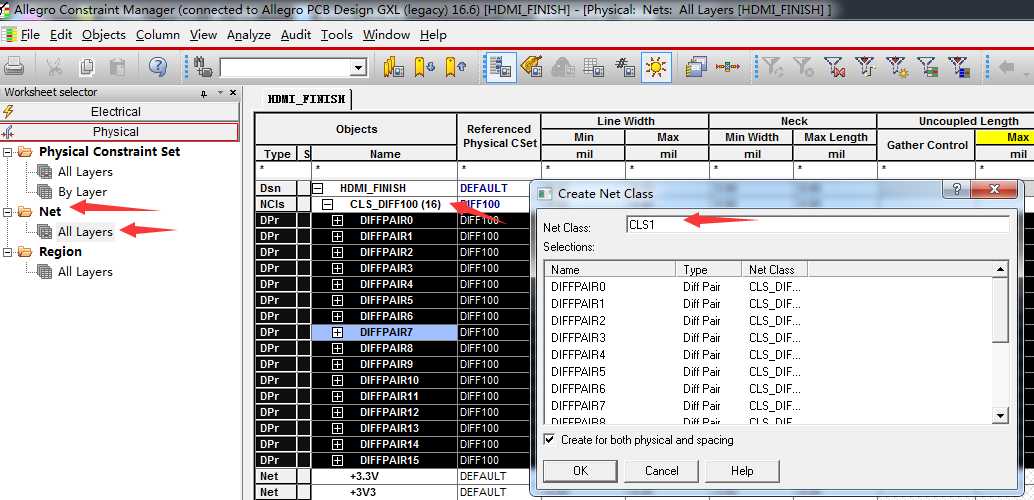This screenshot has height=500, width=1034.
Task: Open the Audit menu
Action: pyautogui.click(x=295, y=35)
